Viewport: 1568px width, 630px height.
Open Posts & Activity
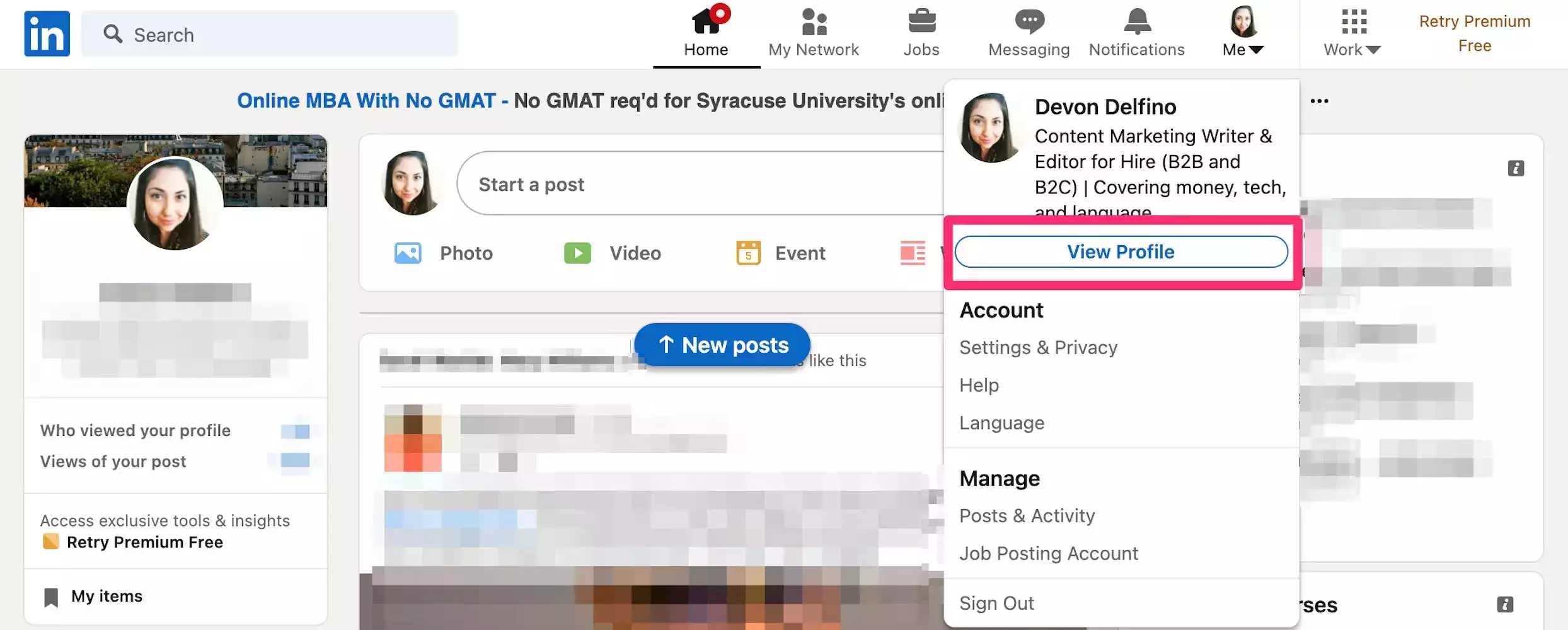1027,515
